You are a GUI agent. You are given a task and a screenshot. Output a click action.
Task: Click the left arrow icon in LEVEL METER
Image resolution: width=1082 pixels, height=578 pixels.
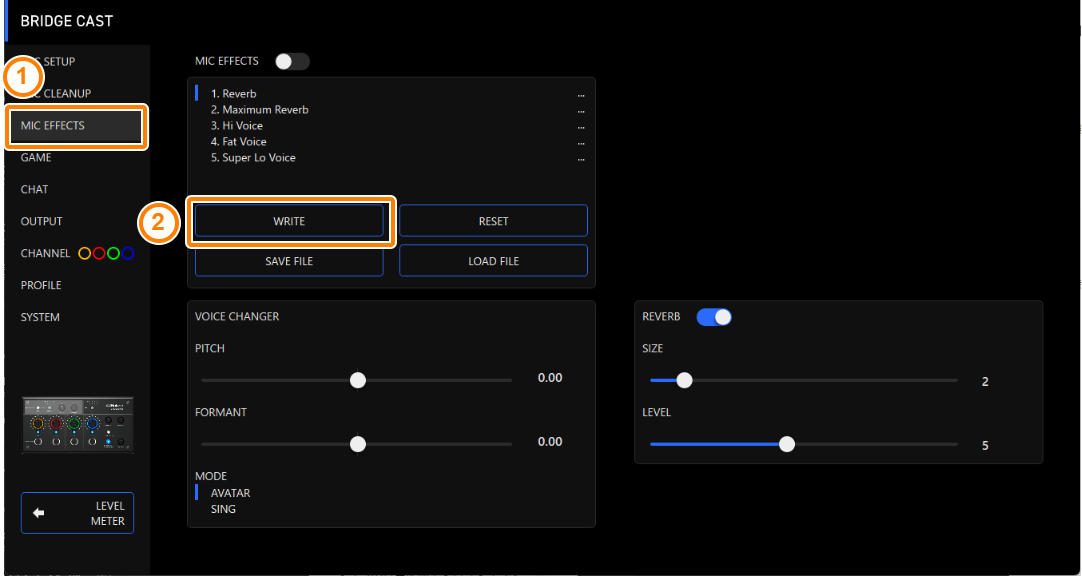[39, 513]
